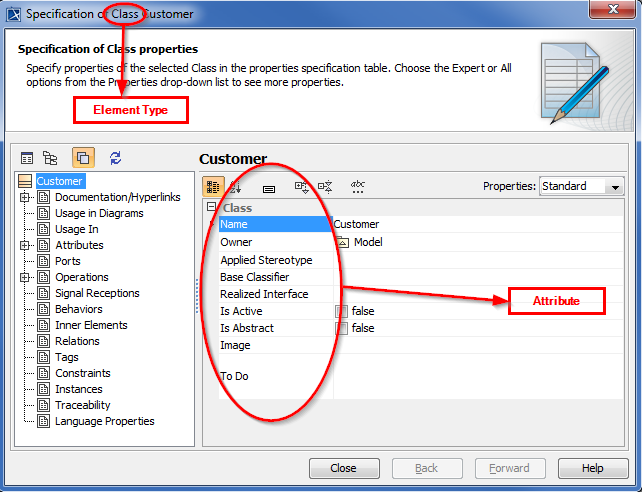Collapse the Class property group
Viewport: 642px width, 492px height.
(x=211, y=207)
